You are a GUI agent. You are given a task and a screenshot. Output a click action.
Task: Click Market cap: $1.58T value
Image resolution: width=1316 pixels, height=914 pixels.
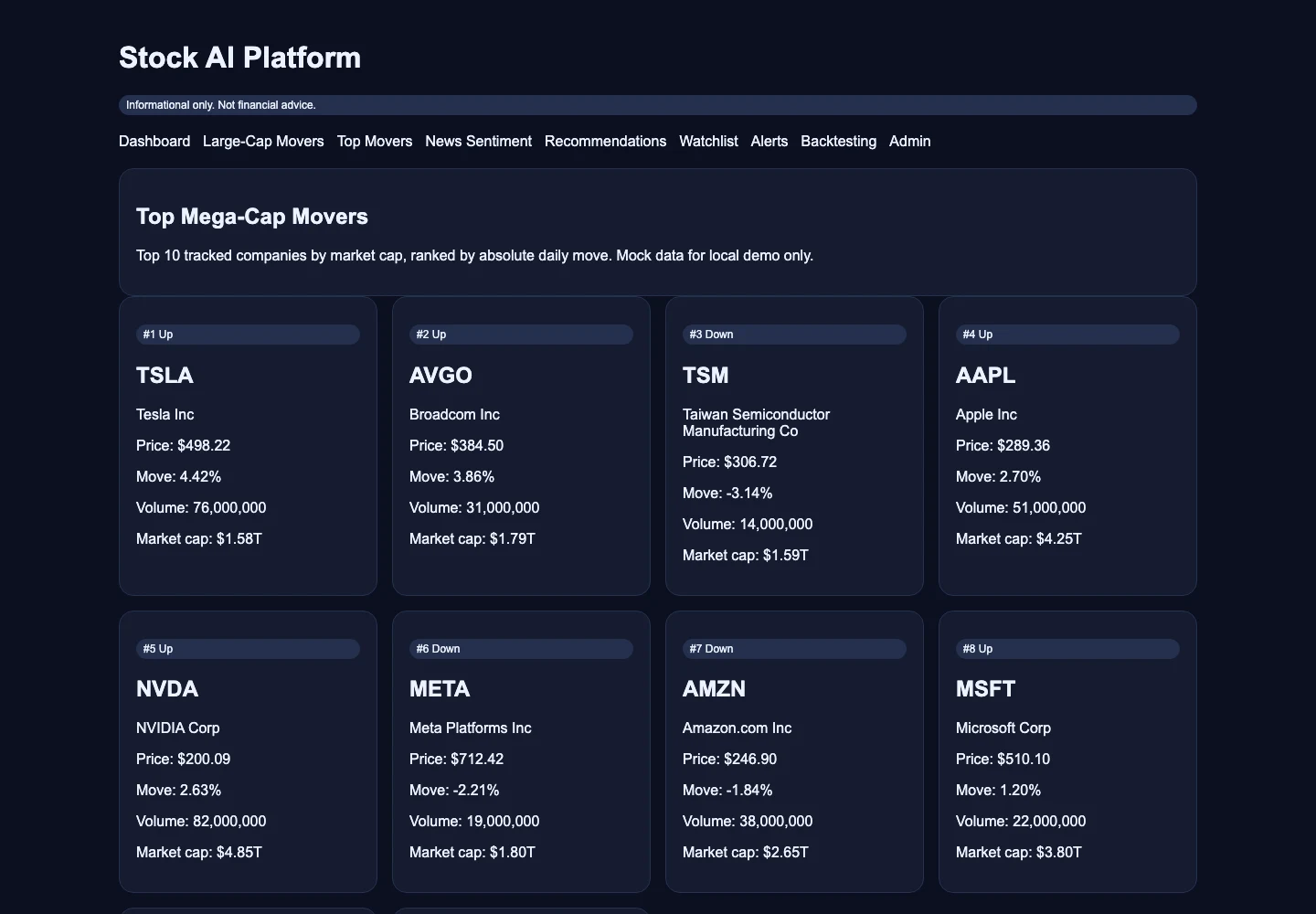click(199, 539)
